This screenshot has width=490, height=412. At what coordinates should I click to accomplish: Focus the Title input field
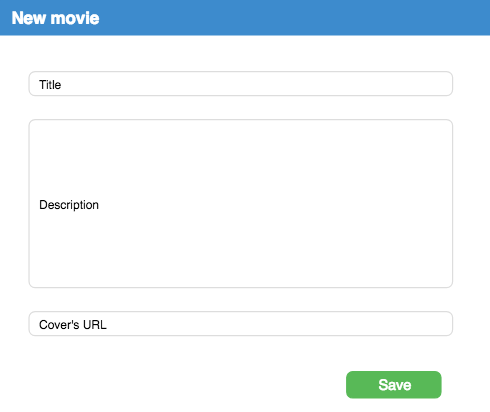click(241, 84)
